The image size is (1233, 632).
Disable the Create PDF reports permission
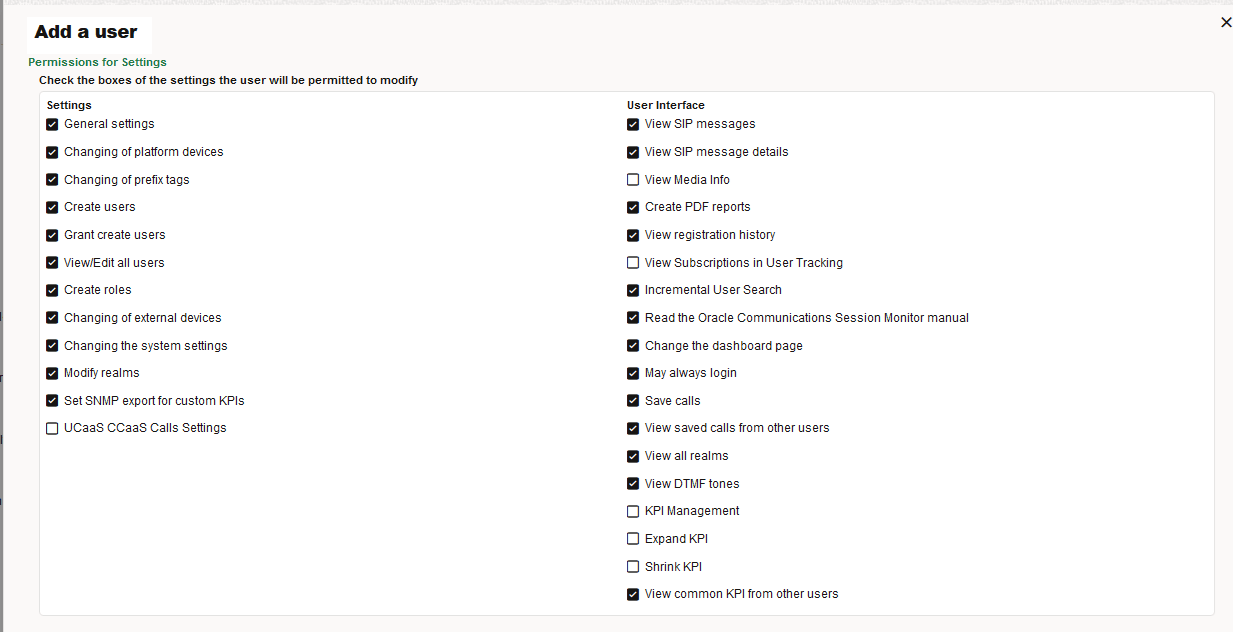tap(633, 207)
